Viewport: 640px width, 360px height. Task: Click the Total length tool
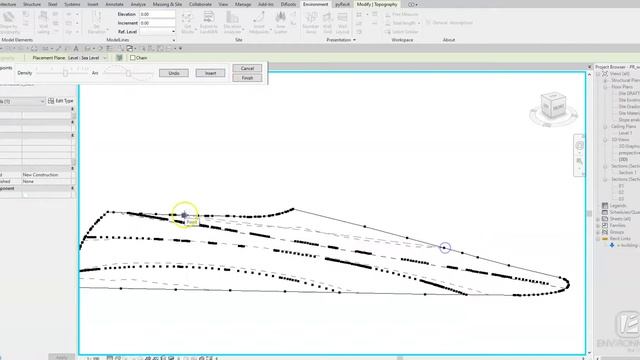click(x=402, y=23)
